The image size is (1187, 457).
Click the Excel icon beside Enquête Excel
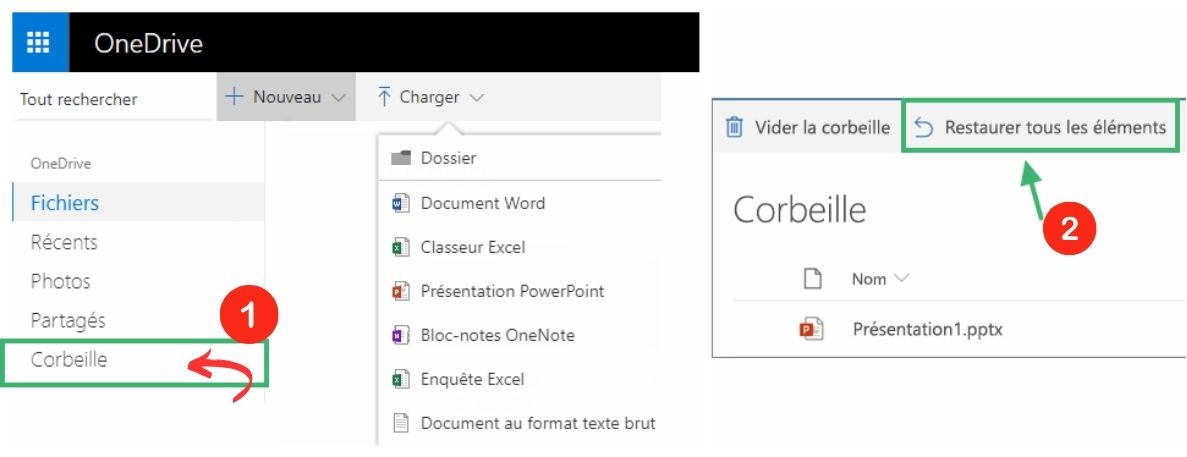(x=400, y=378)
